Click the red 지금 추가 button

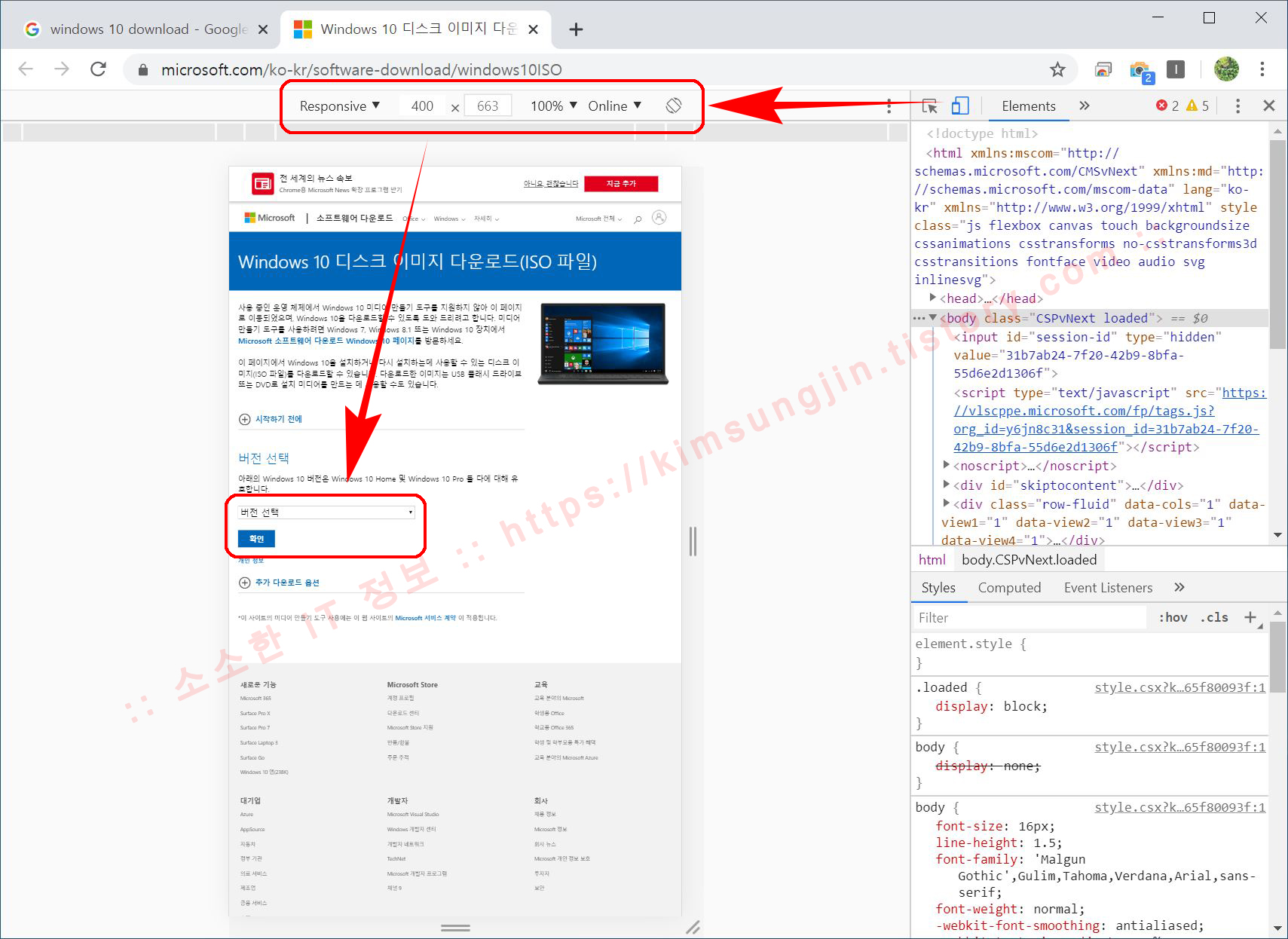tap(621, 184)
